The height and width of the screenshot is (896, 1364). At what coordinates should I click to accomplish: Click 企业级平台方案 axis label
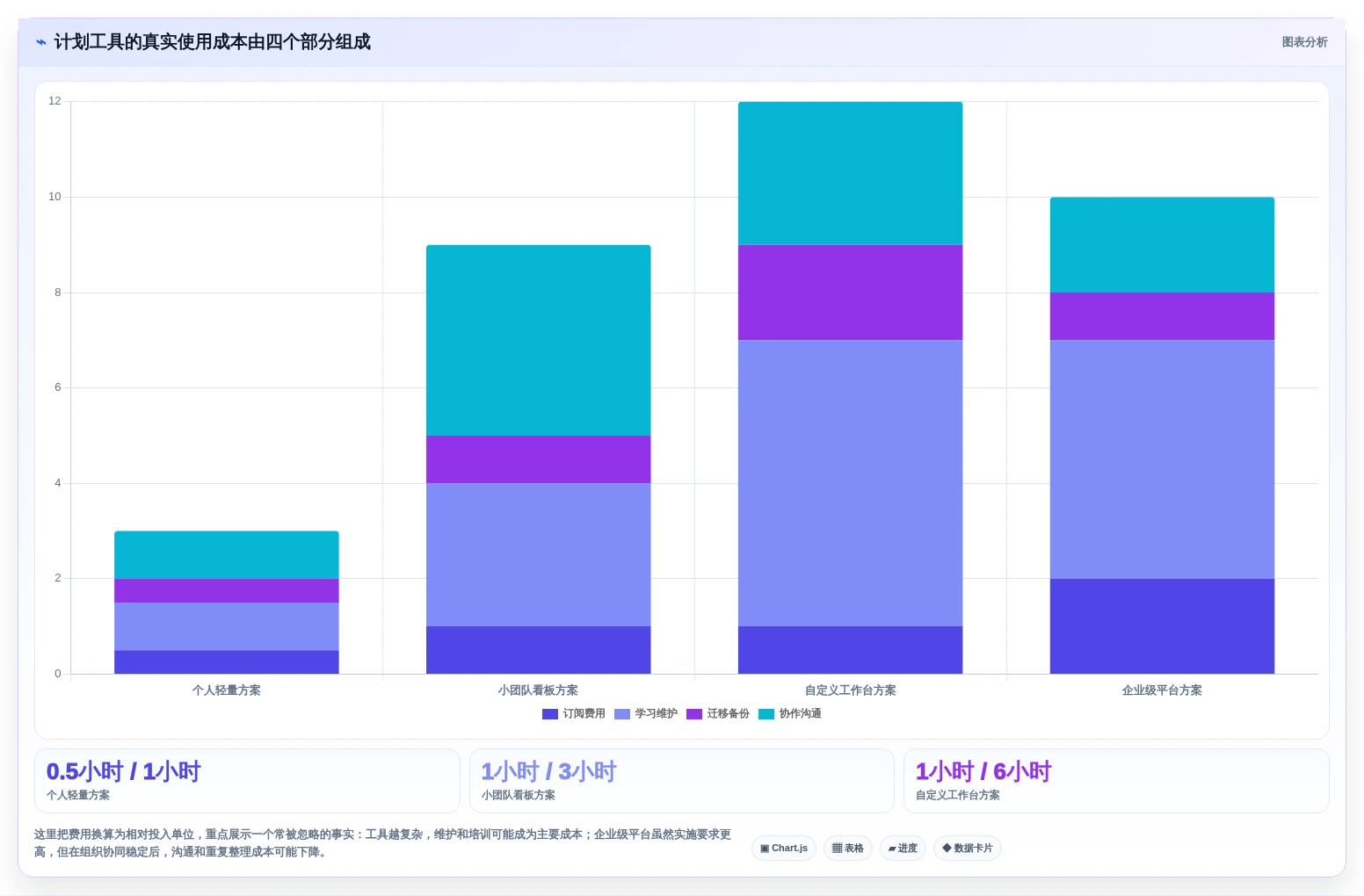coord(1162,690)
